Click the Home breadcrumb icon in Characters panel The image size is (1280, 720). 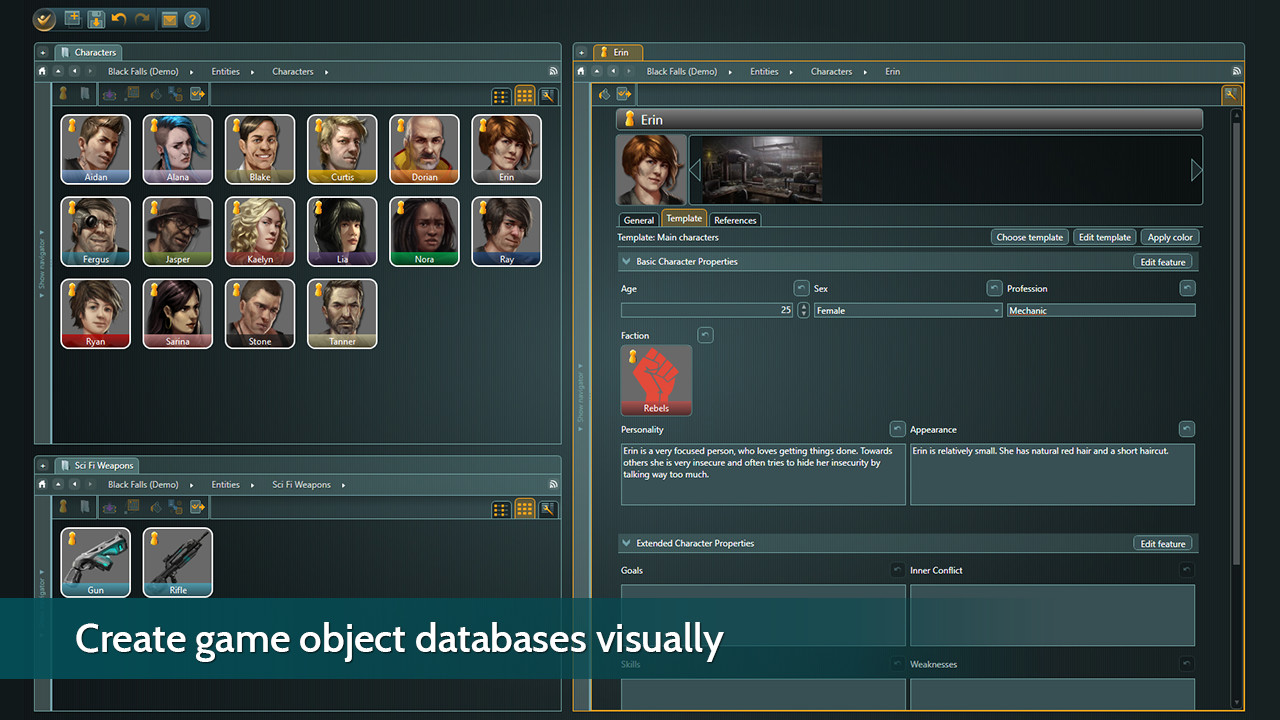pyautogui.click(x=41, y=71)
